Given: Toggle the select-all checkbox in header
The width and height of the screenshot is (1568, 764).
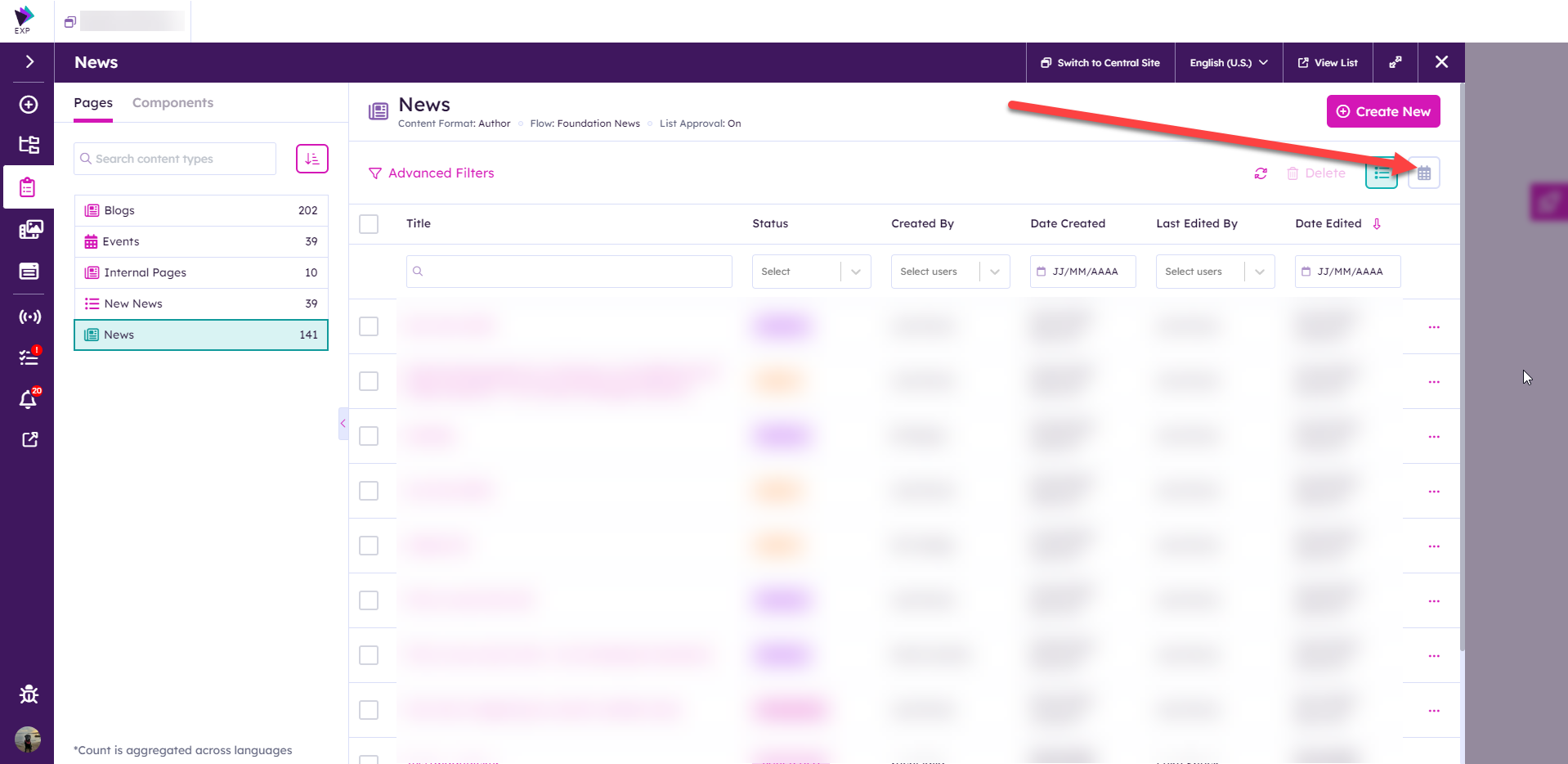Looking at the screenshot, I should pos(369,224).
